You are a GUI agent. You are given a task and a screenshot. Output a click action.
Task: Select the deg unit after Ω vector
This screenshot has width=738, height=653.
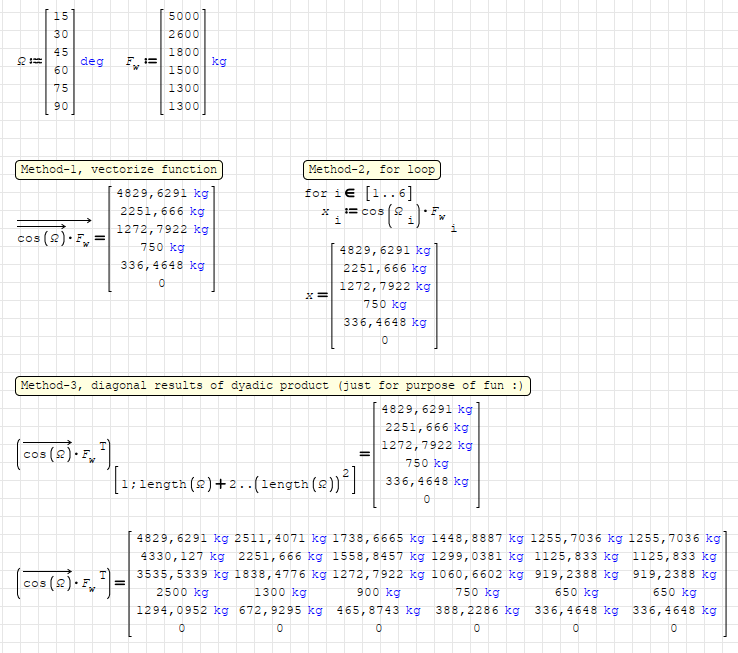coord(91,62)
